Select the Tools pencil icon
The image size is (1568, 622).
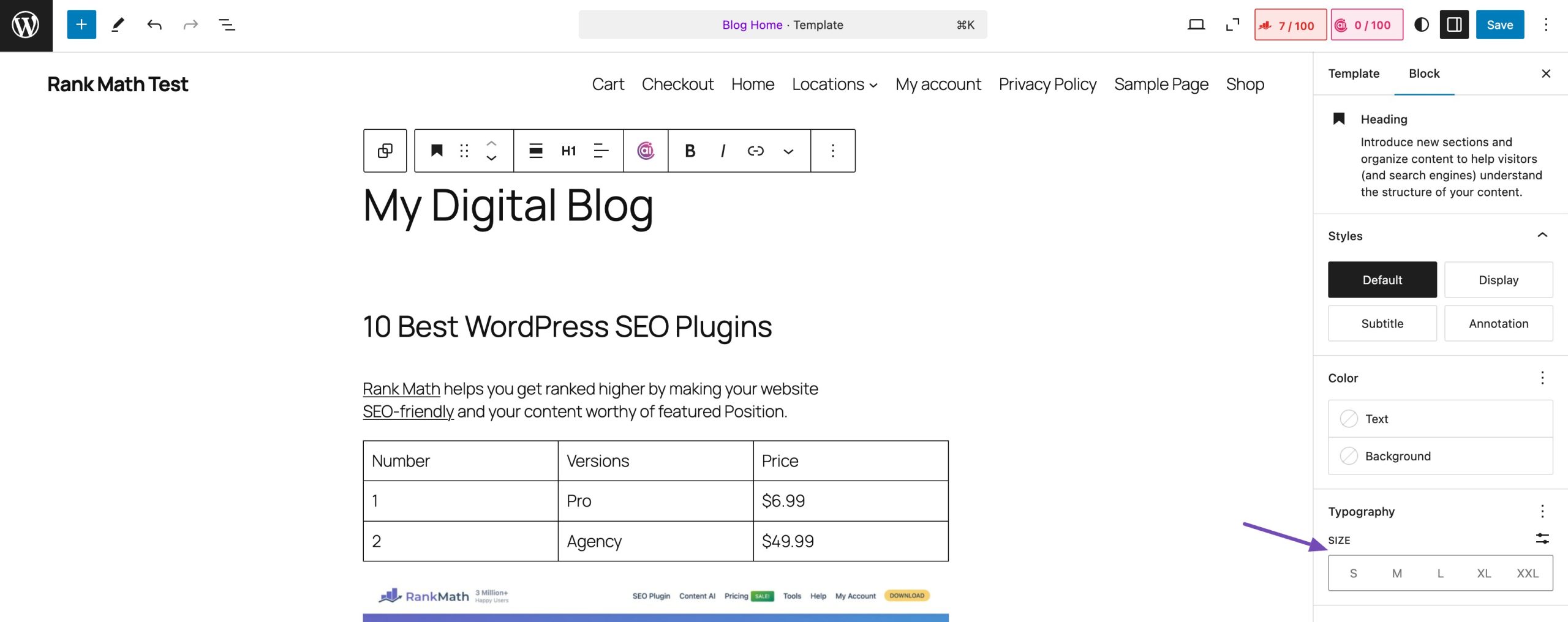[x=118, y=25]
